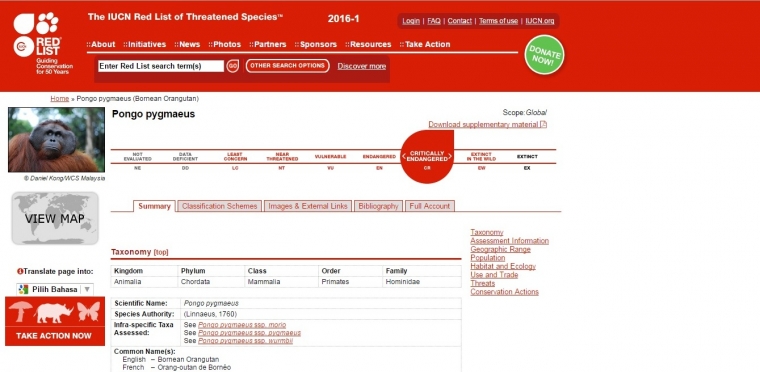Click the green Donate Now badge
The height and width of the screenshot is (372, 760).
click(x=544, y=55)
